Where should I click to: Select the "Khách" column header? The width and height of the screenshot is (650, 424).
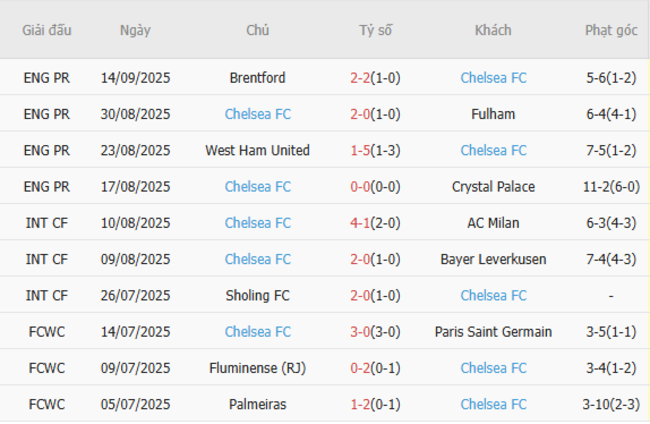click(493, 30)
